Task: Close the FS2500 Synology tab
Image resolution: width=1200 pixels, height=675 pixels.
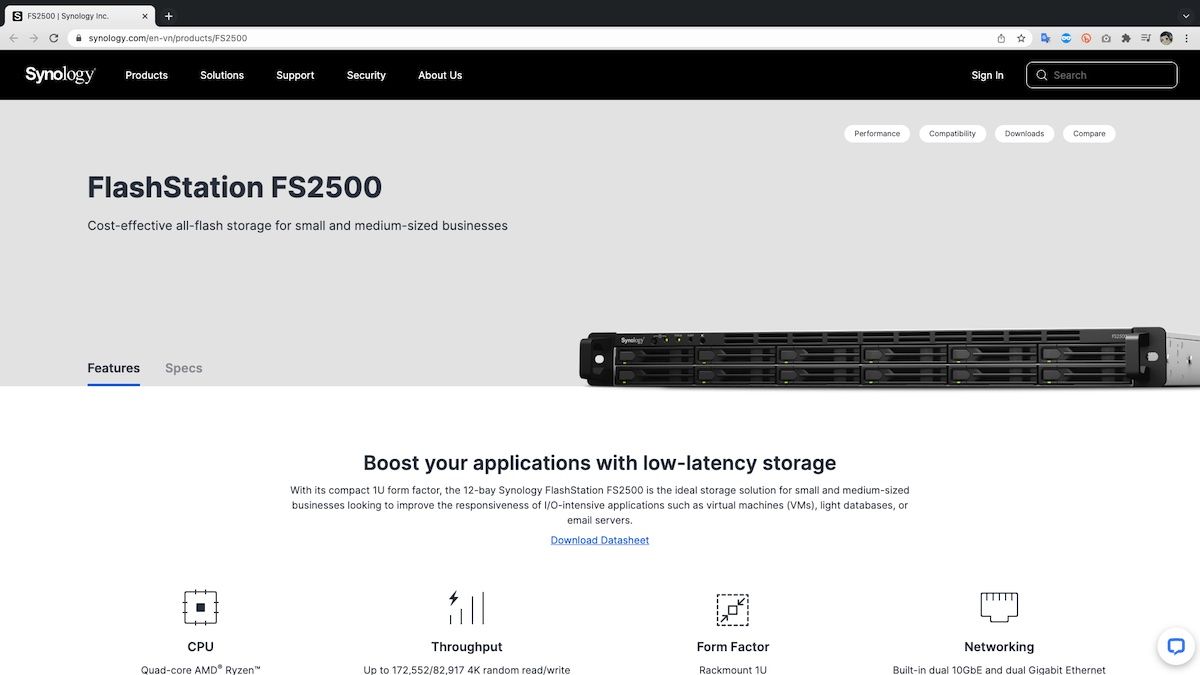Action: tap(144, 16)
